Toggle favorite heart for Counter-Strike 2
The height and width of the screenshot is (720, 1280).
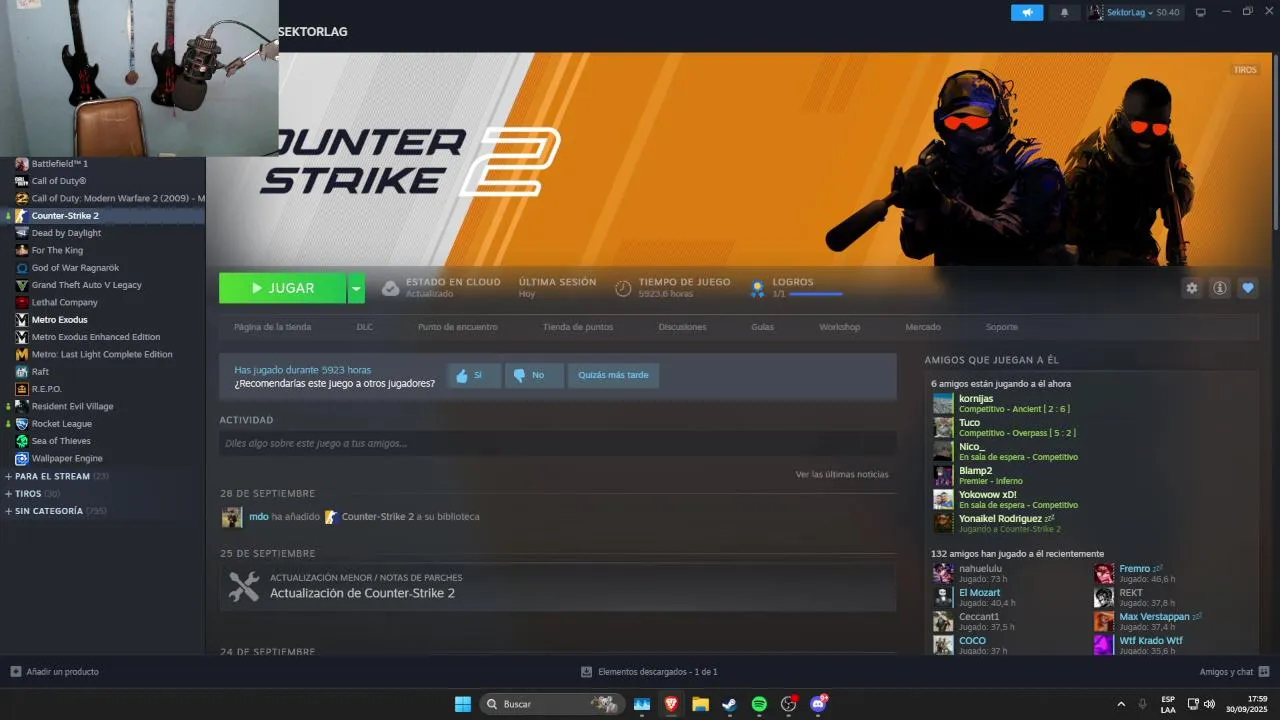click(1248, 288)
